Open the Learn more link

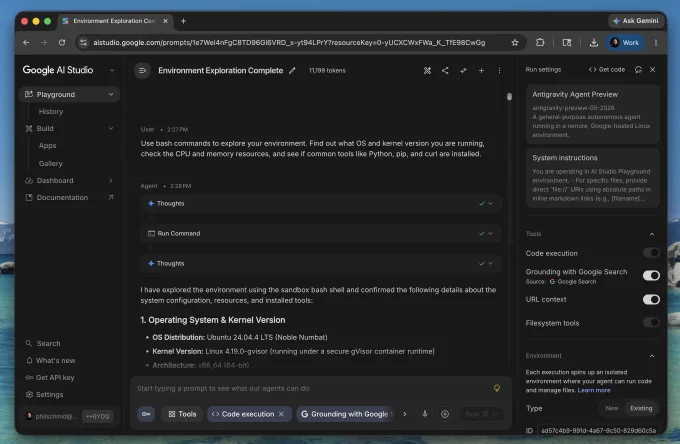tap(594, 390)
